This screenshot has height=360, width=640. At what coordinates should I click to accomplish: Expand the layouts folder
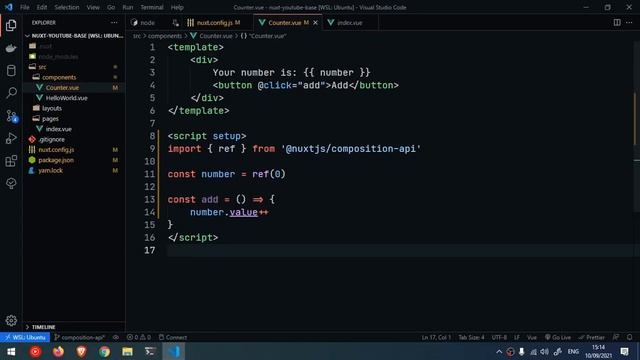[x=74, y=108]
